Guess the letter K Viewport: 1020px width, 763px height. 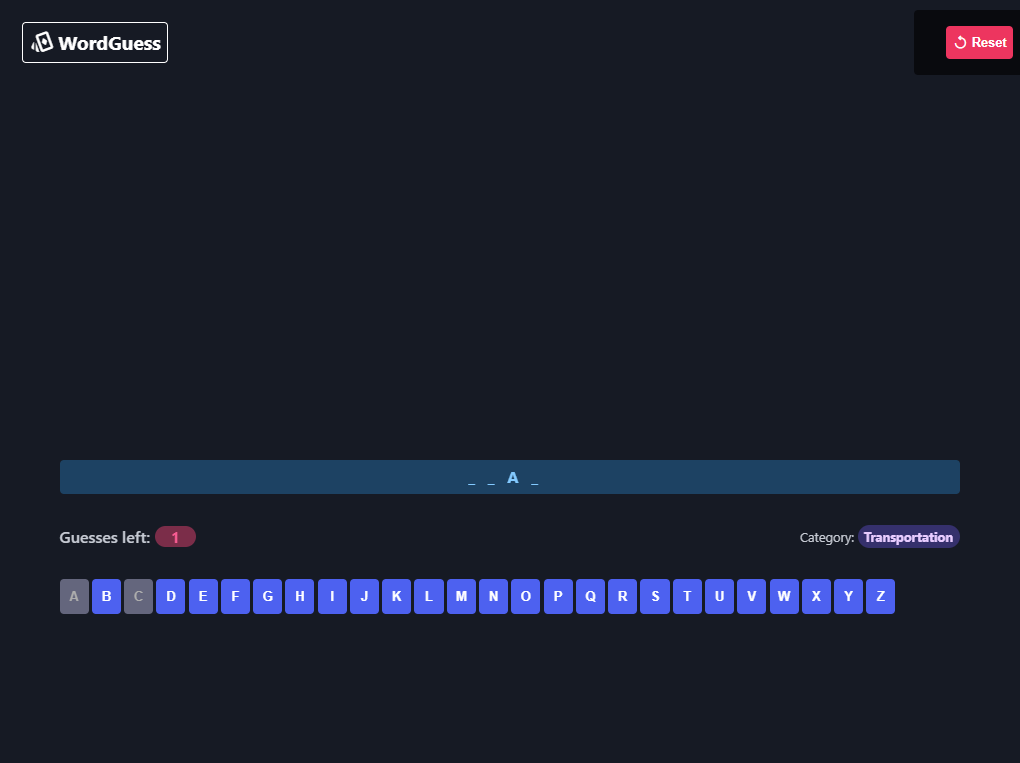(x=396, y=596)
